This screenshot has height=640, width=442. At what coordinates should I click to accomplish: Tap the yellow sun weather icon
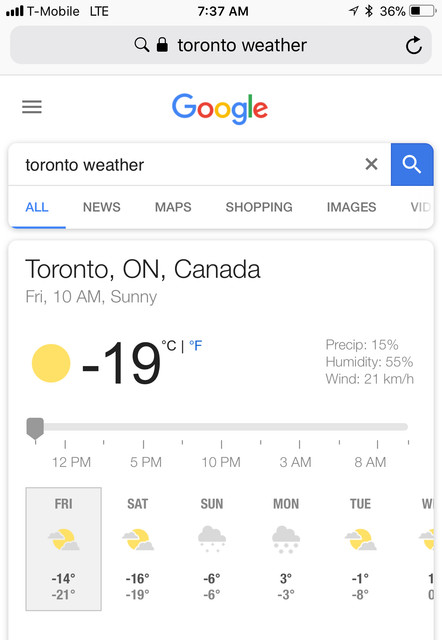tap(51, 363)
